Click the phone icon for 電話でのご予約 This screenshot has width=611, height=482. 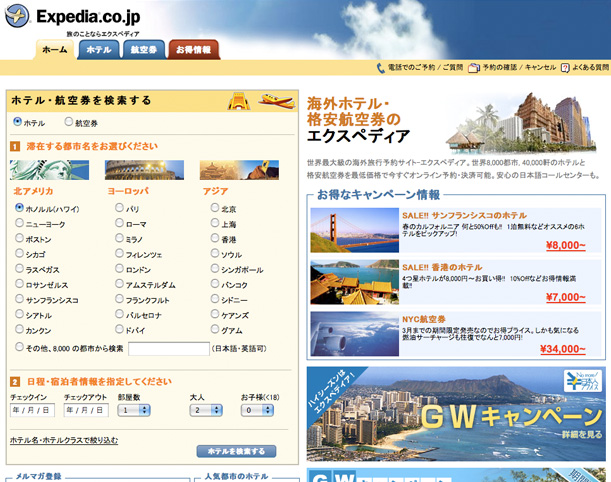click(380, 68)
